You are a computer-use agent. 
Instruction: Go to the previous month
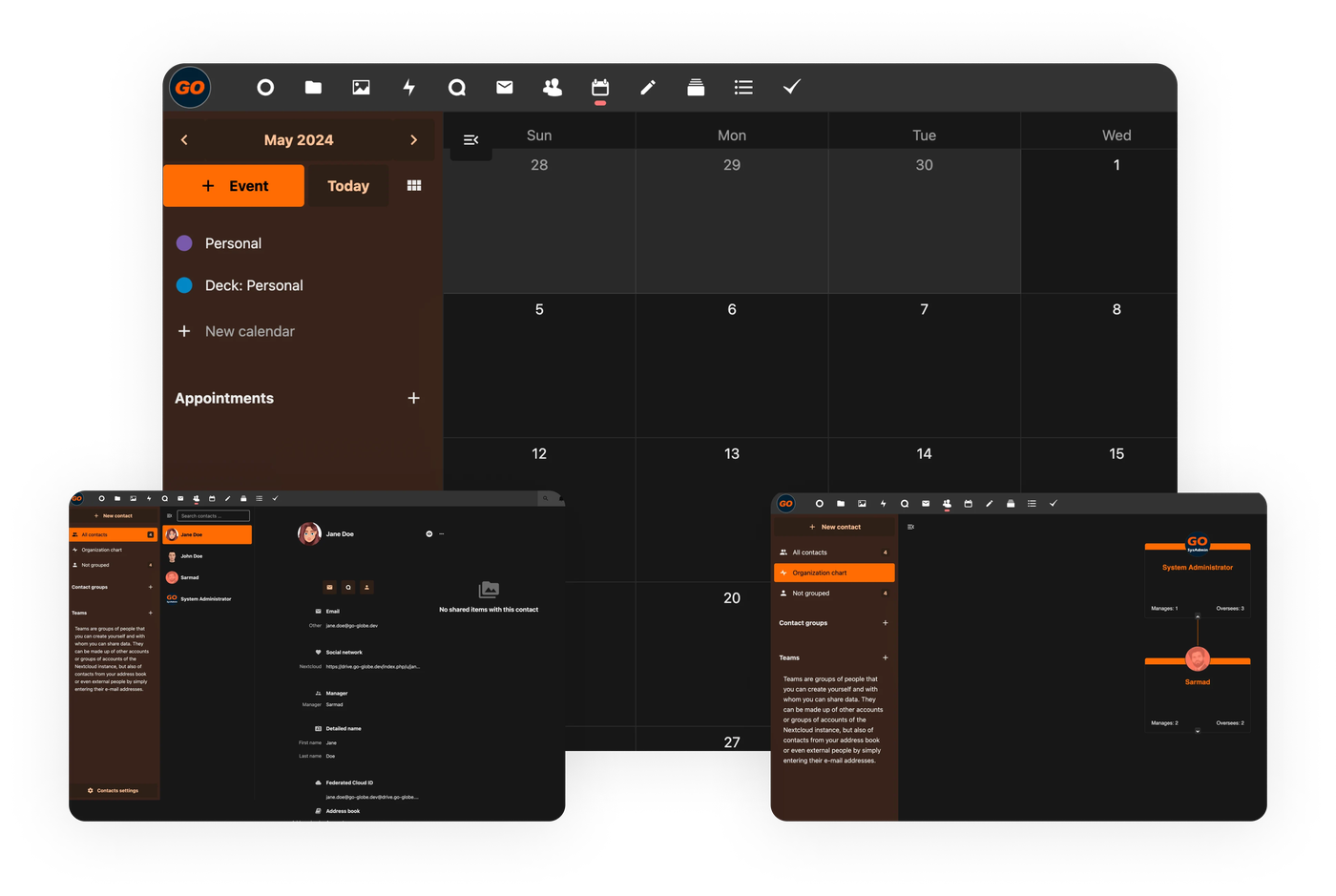[184, 140]
